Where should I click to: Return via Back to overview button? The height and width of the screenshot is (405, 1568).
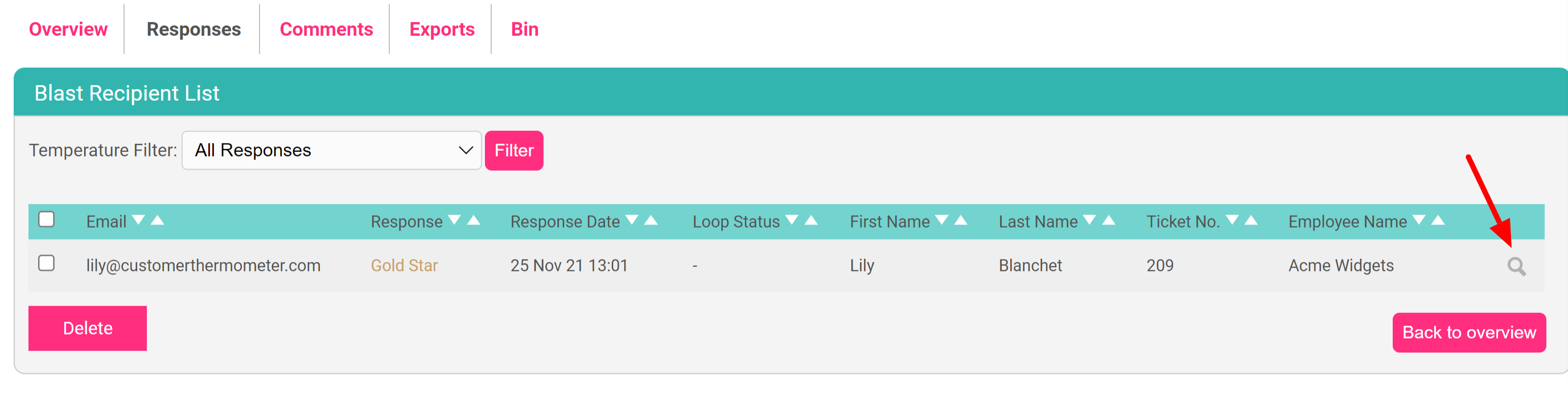pos(1469,333)
